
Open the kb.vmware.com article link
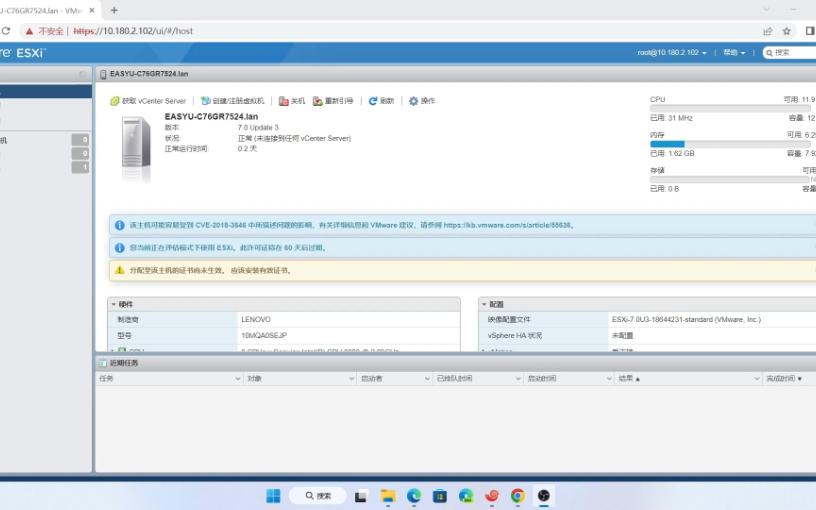507,225
